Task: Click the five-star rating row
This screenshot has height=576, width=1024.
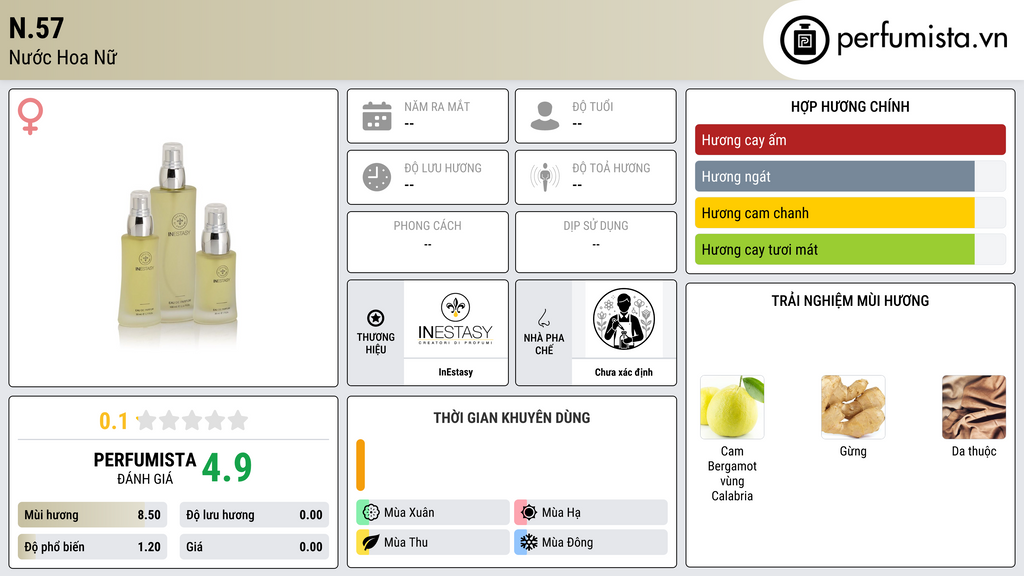Action: tap(192, 420)
